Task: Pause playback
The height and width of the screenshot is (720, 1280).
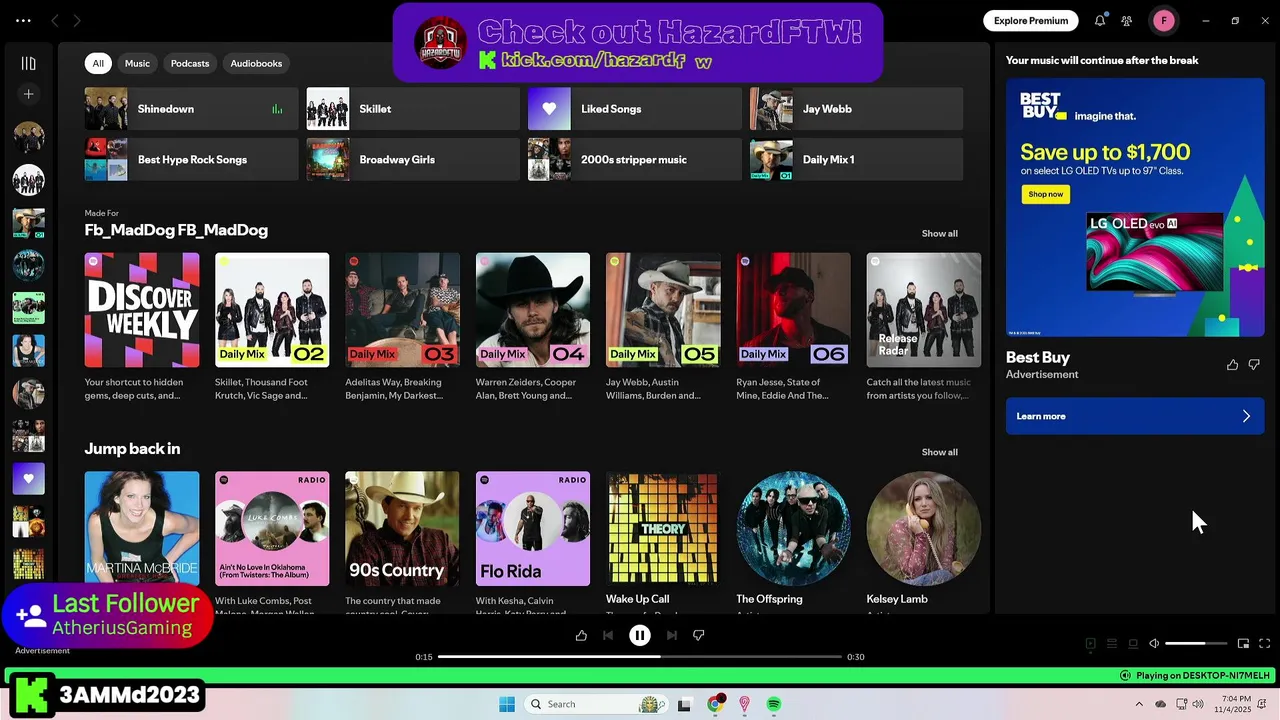Action: tap(640, 635)
